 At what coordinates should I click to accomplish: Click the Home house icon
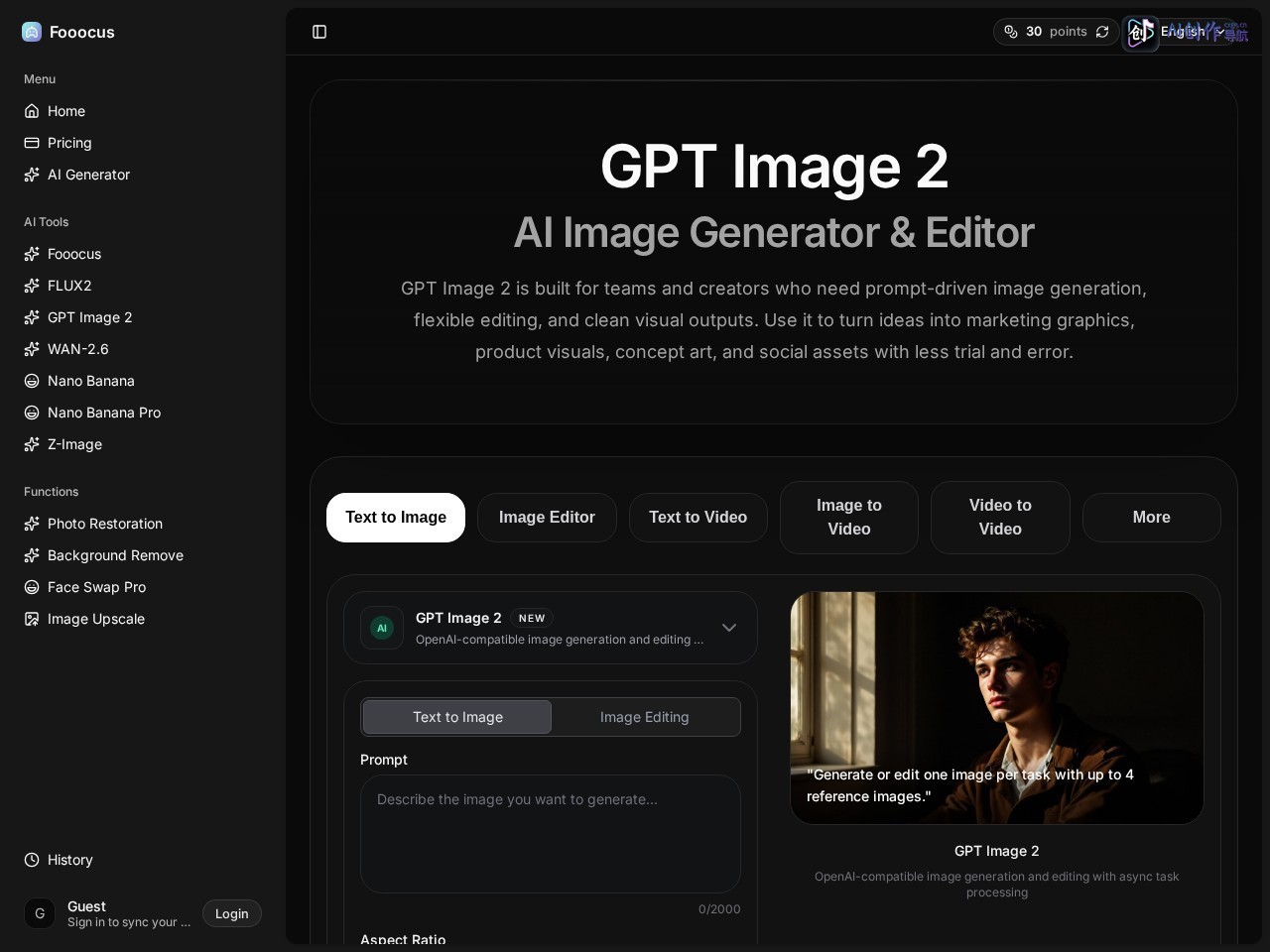pyautogui.click(x=32, y=111)
